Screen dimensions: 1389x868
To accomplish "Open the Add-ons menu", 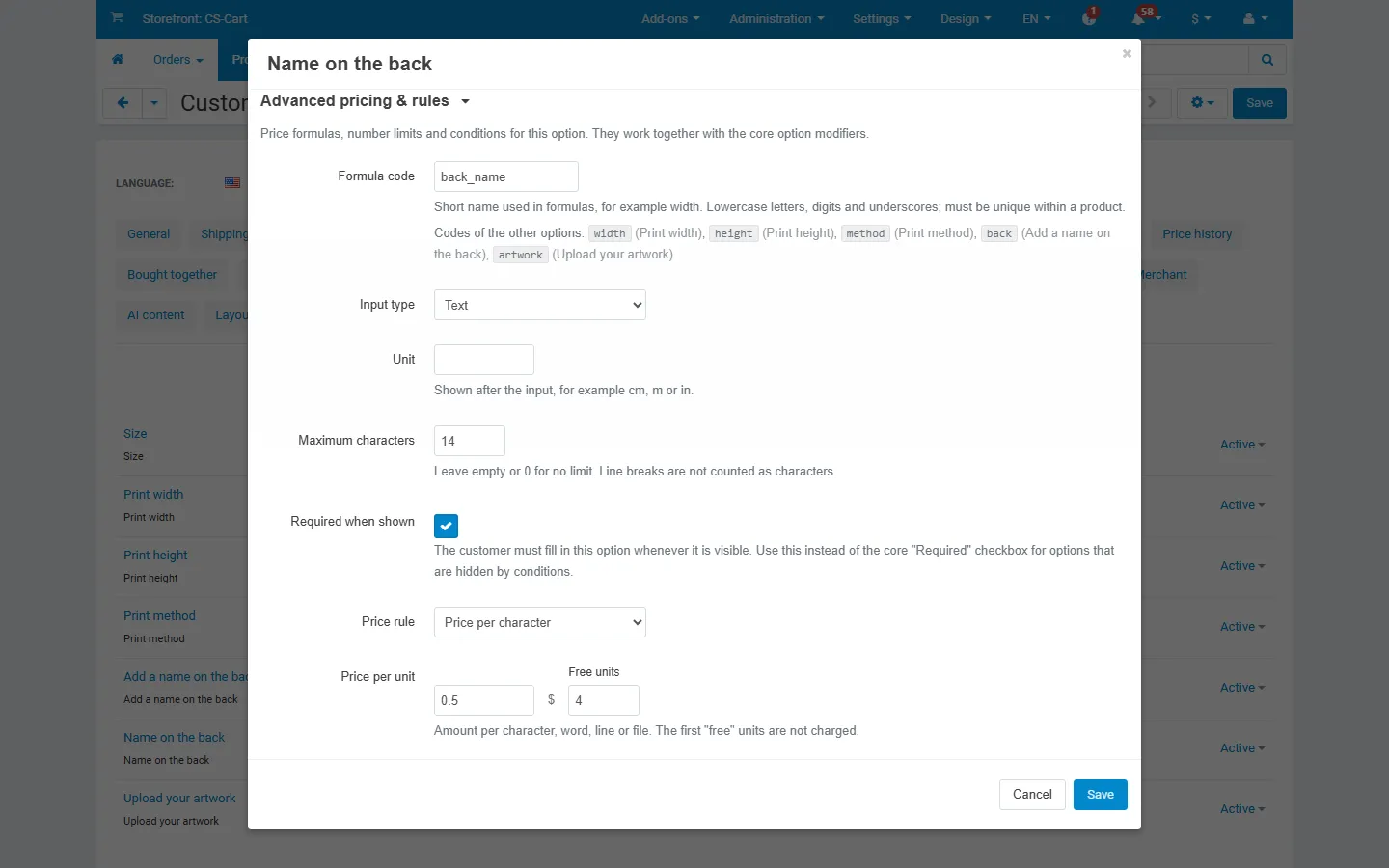I will (670, 18).
